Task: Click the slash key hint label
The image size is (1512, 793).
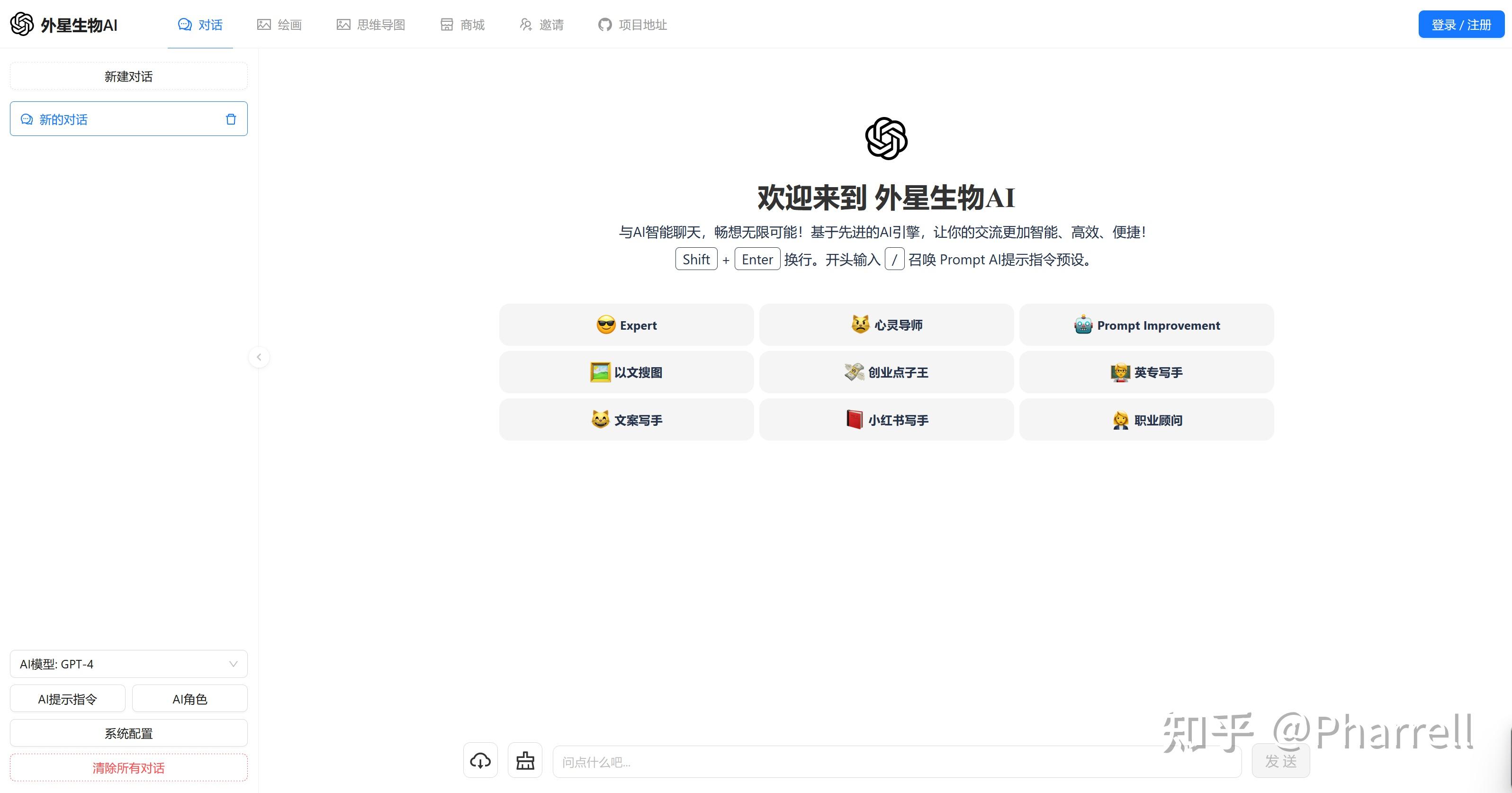Action: [894, 259]
